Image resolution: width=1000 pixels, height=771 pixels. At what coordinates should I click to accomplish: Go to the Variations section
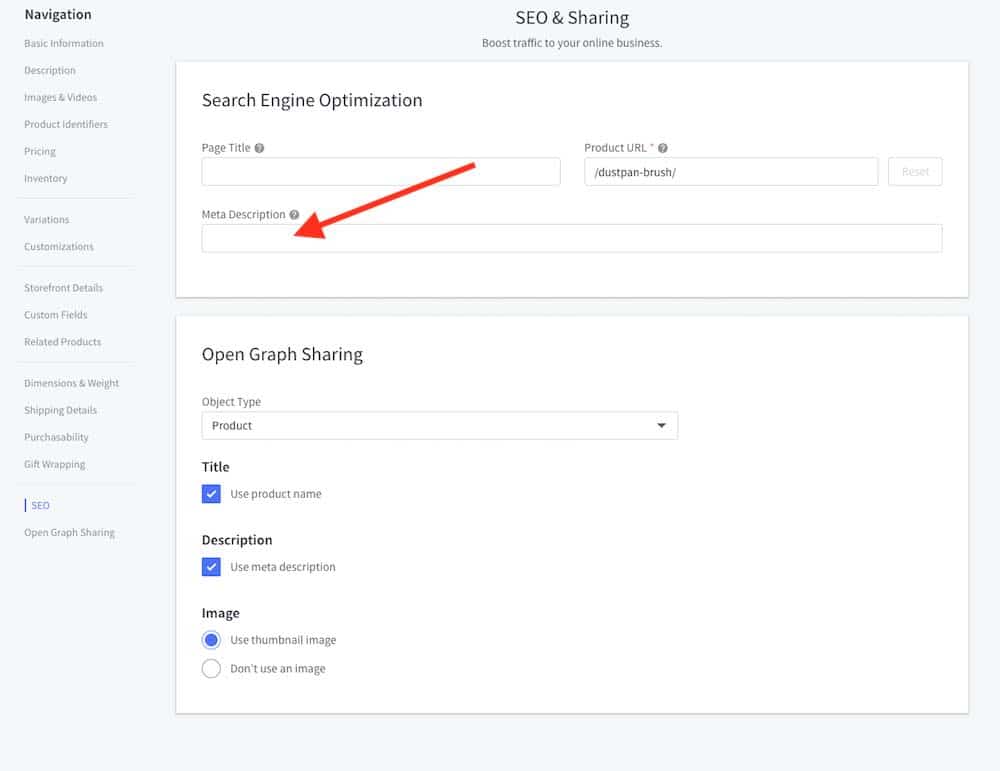click(x=47, y=220)
